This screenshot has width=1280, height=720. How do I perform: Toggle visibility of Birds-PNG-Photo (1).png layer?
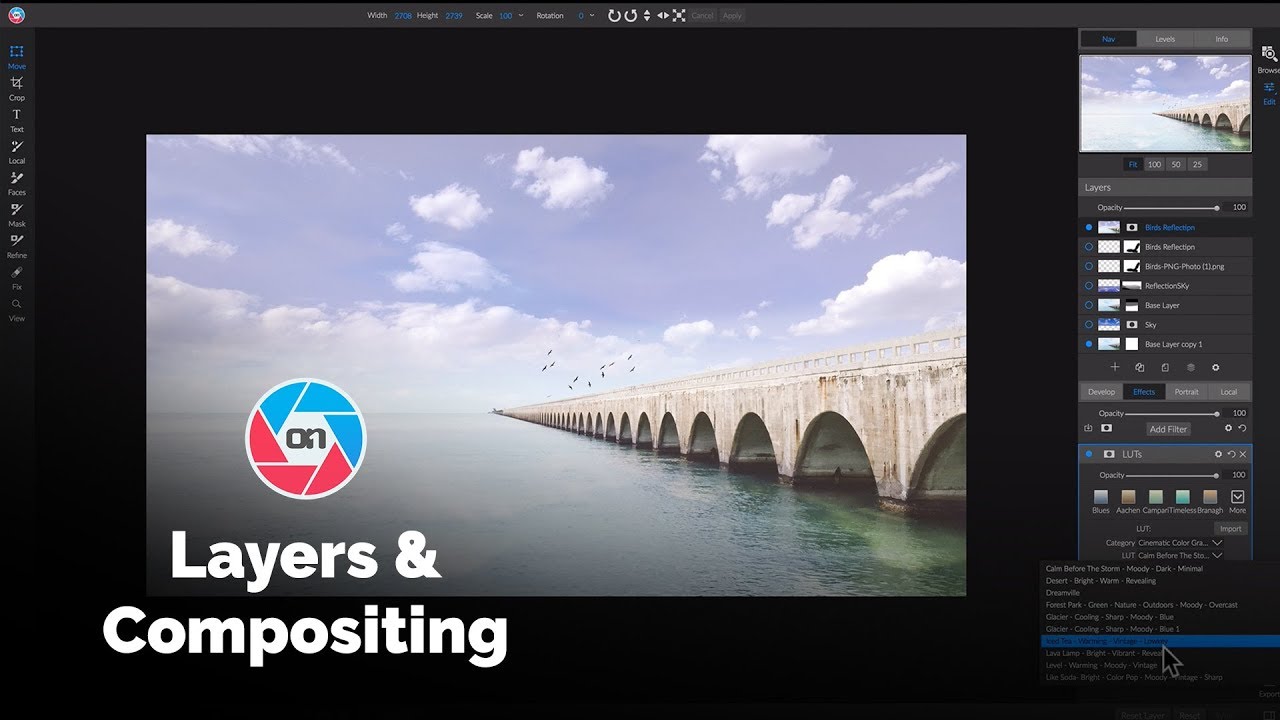point(1089,266)
